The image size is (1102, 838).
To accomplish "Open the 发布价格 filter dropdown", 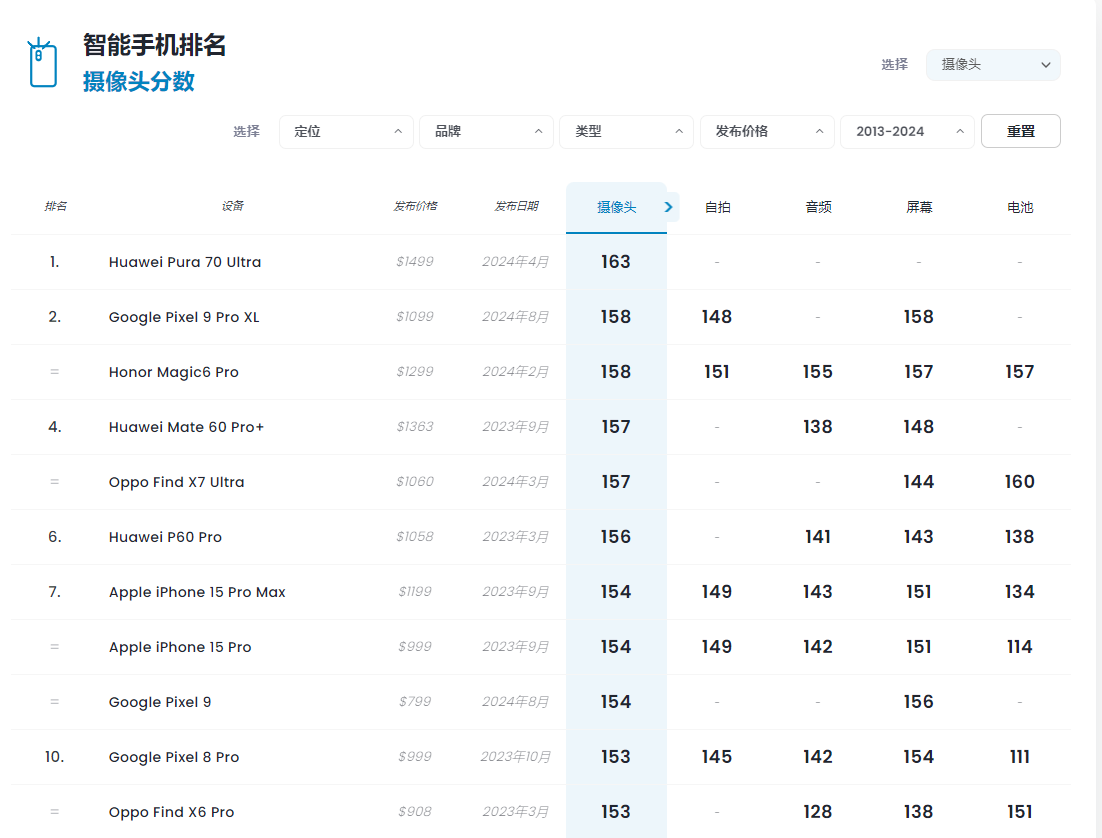I will tap(767, 132).
